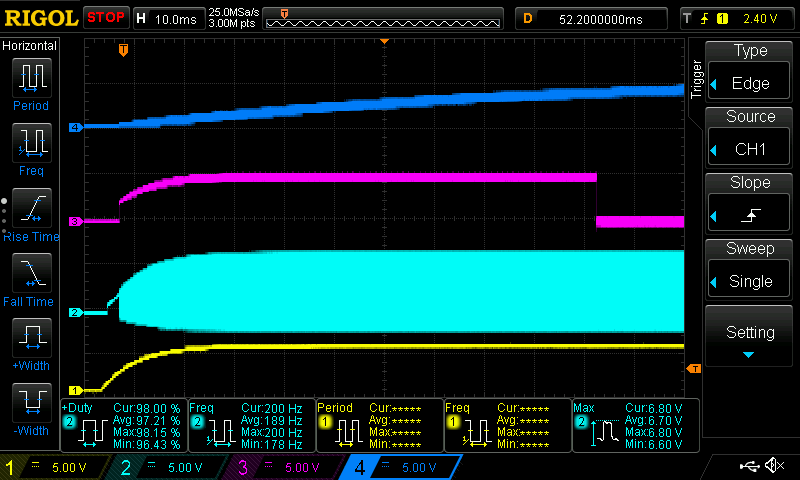Click the center time reference triangle marker
800x480 pixels.
(384, 41)
